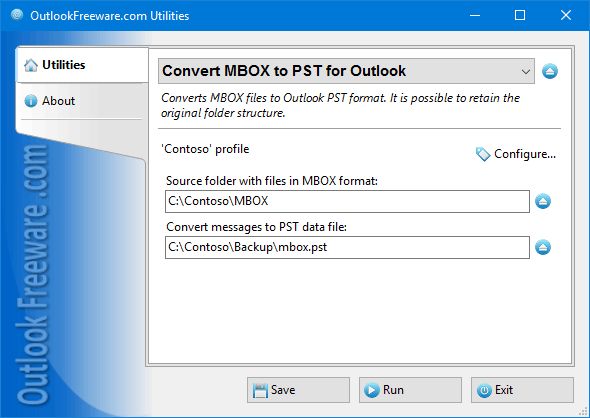Maximize the OutlookFreeware window
The width and height of the screenshot is (590, 418).
520,15
